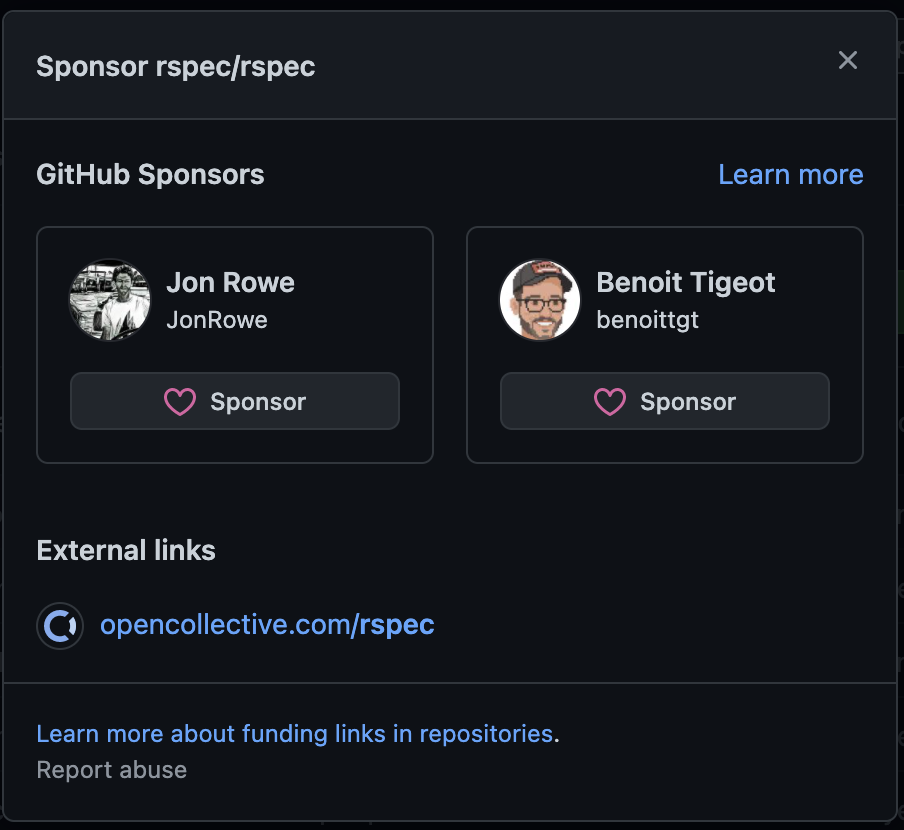Screen dimensions: 904x830
Task: Click the heart icon on Jon Rowe's Sponsor button
Action: tap(180, 402)
